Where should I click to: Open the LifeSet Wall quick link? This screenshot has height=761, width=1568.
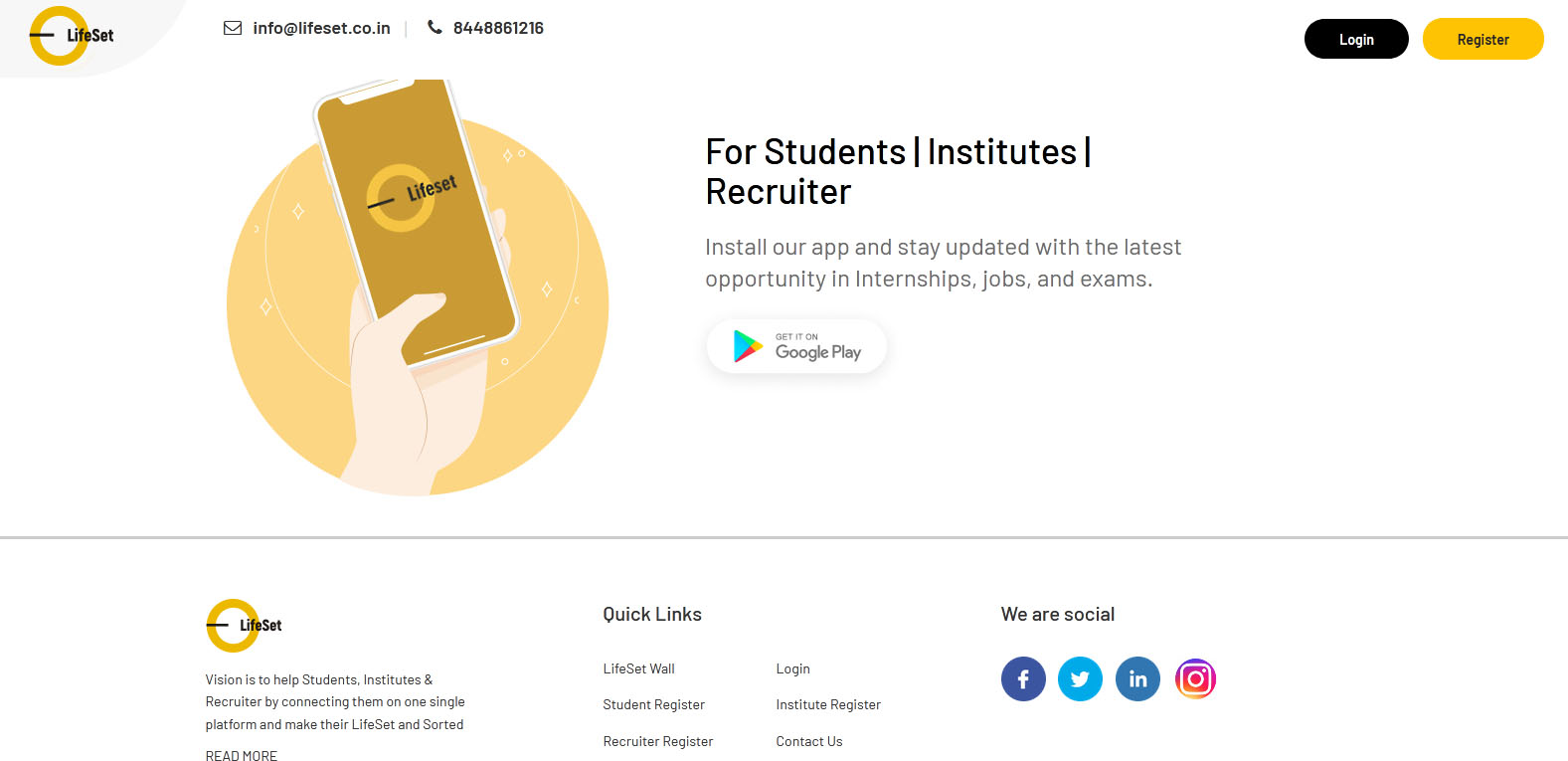click(x=638, y=668)
